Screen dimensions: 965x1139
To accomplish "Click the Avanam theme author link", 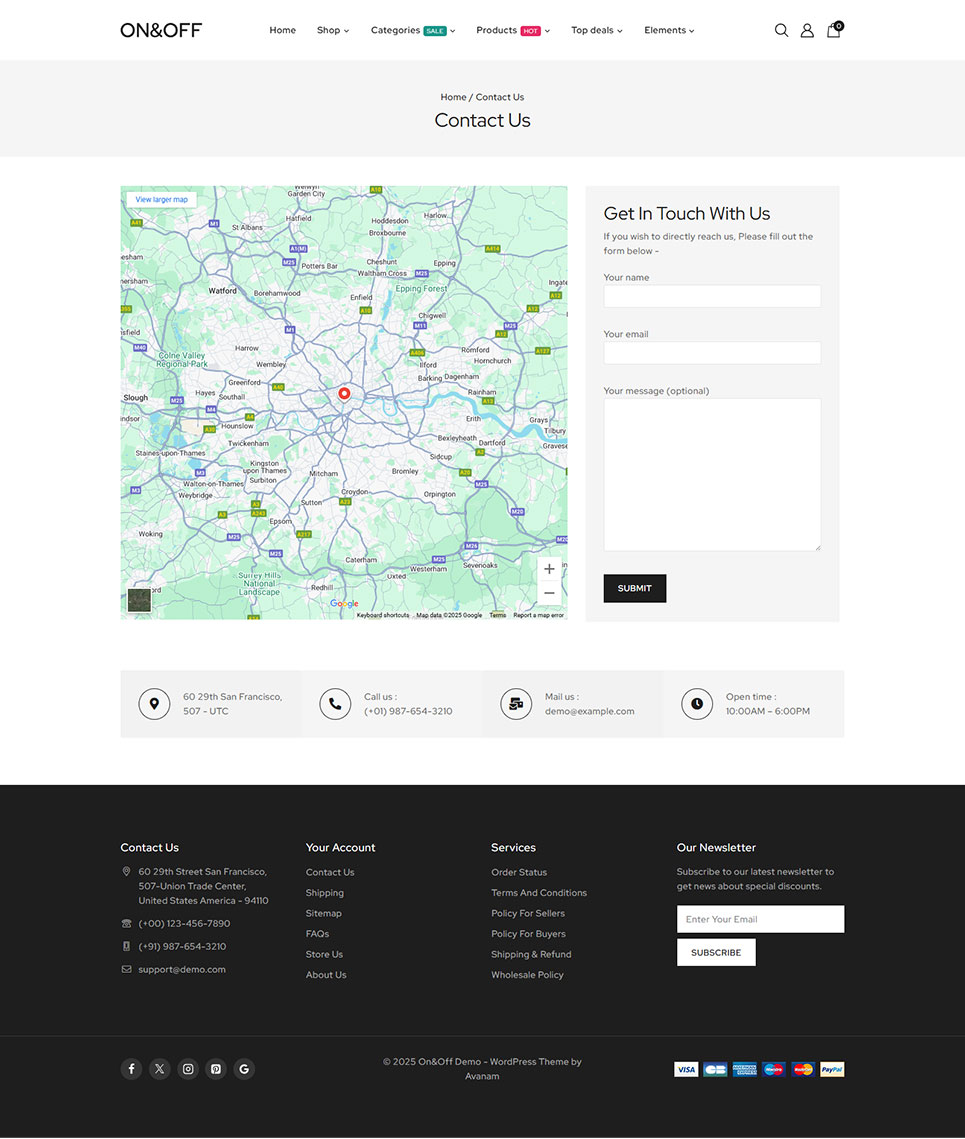I will pos(482,1077).
